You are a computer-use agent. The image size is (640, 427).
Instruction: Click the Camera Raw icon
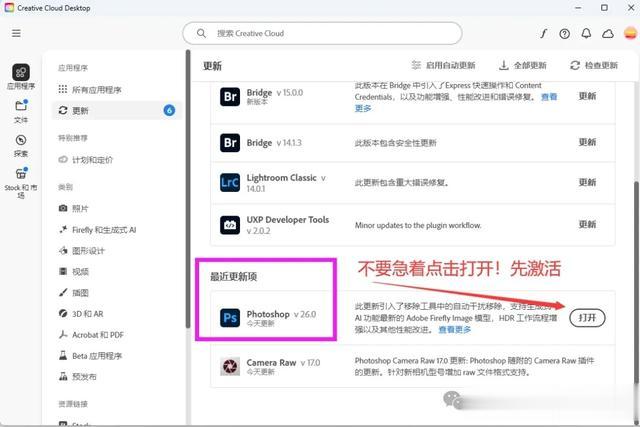pyautogui.click(x=230, y=366)
